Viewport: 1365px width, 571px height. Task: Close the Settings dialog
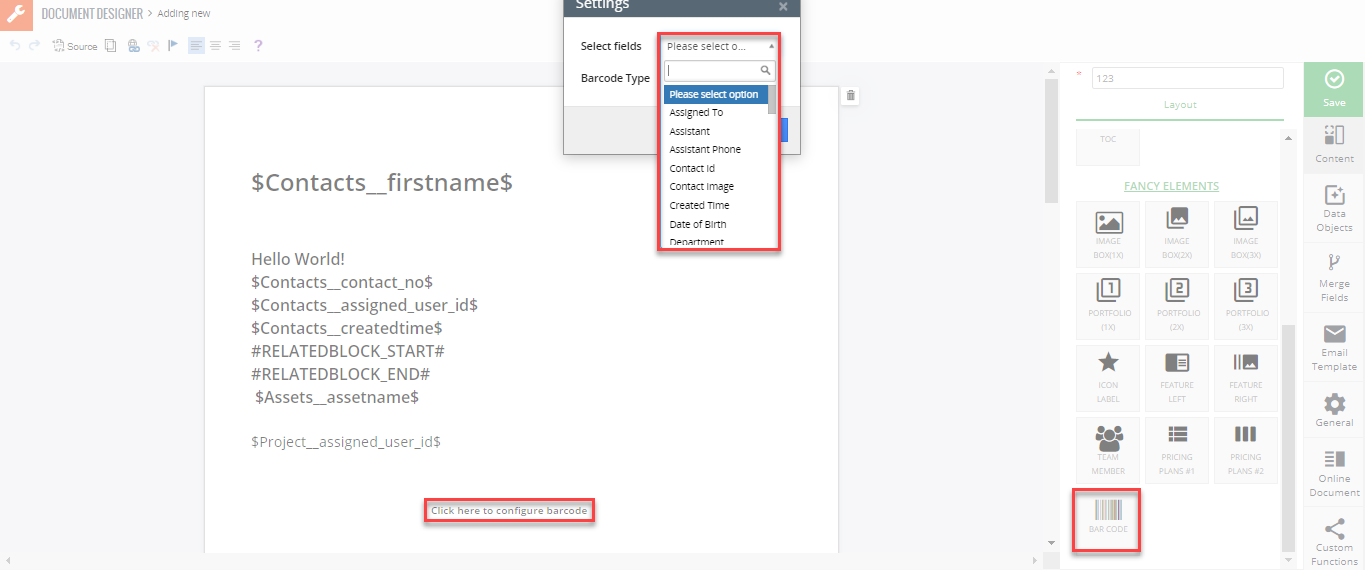783,6
